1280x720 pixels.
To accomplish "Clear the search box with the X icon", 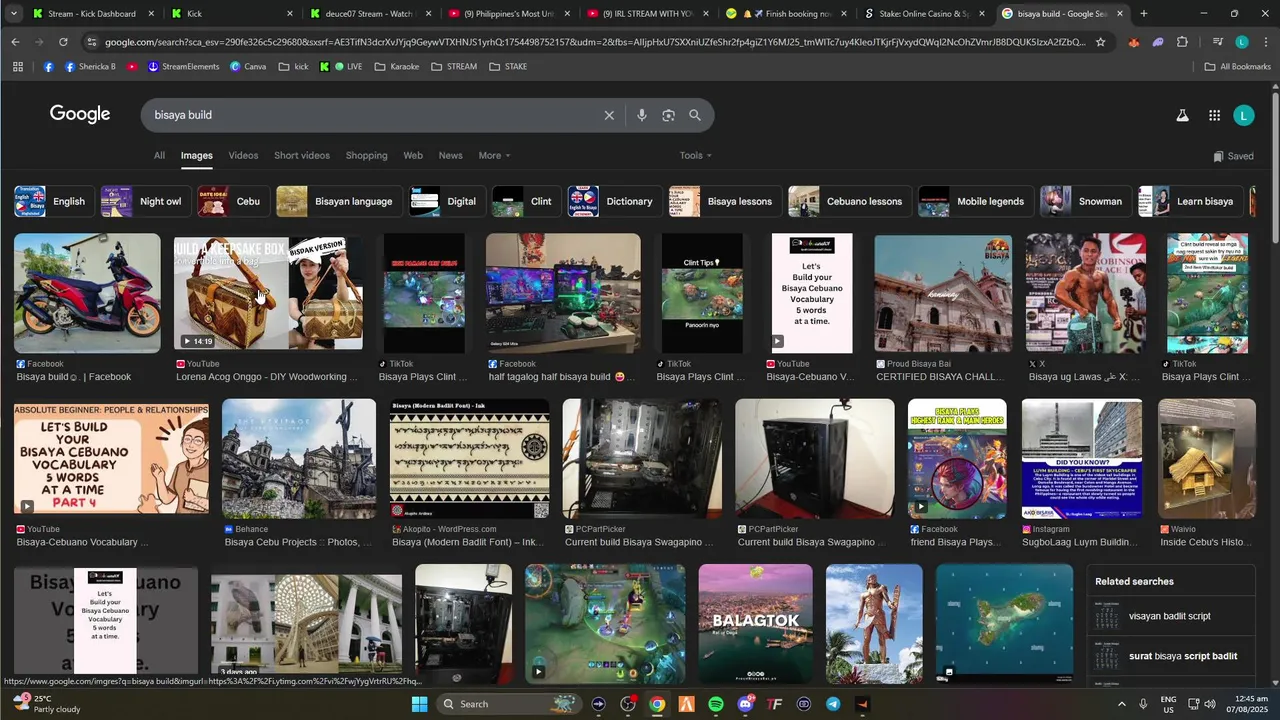I will tap(609, 115).
